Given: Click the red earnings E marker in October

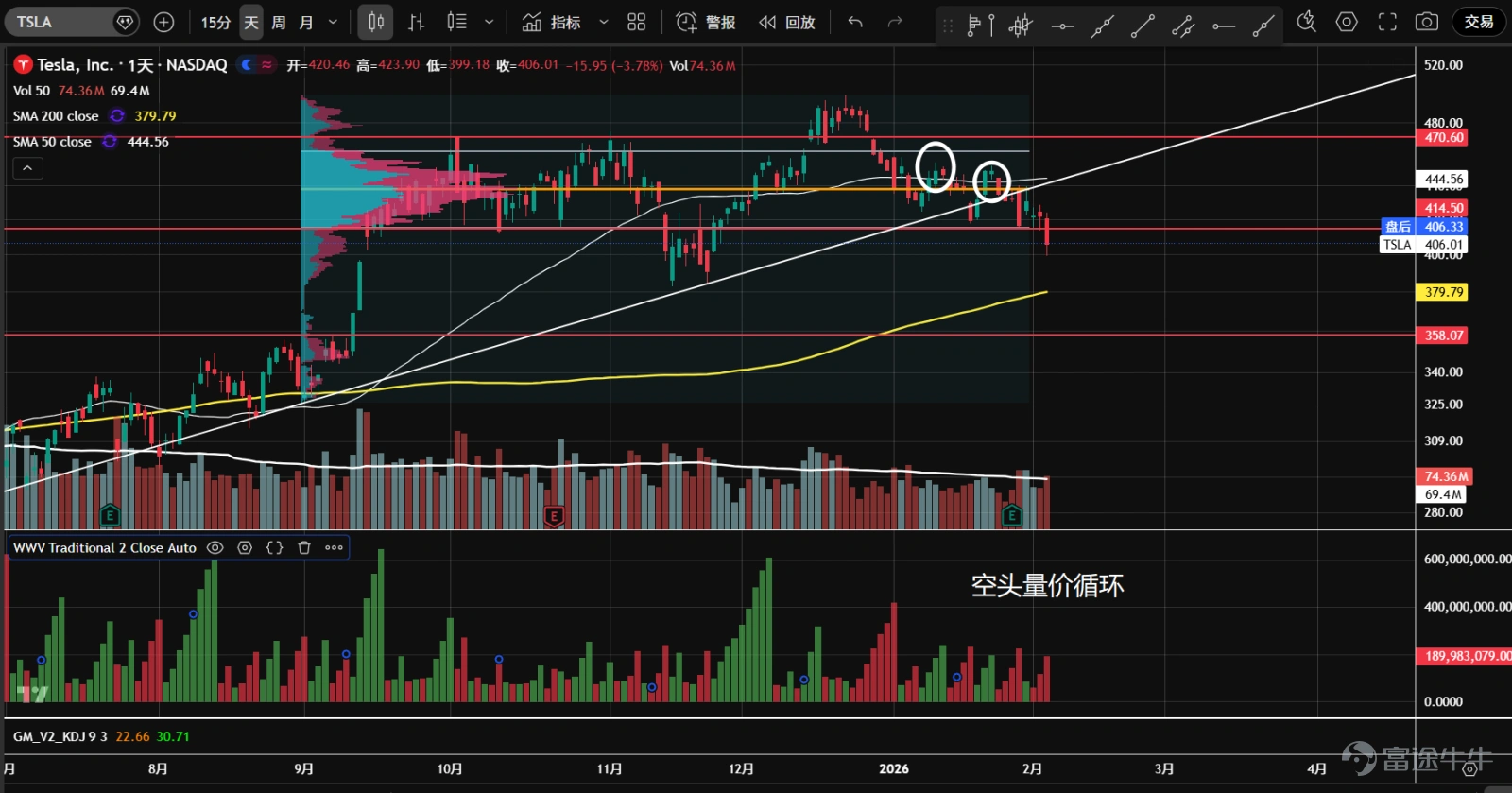Looking at the screenshot, I should tap(555, 515).
